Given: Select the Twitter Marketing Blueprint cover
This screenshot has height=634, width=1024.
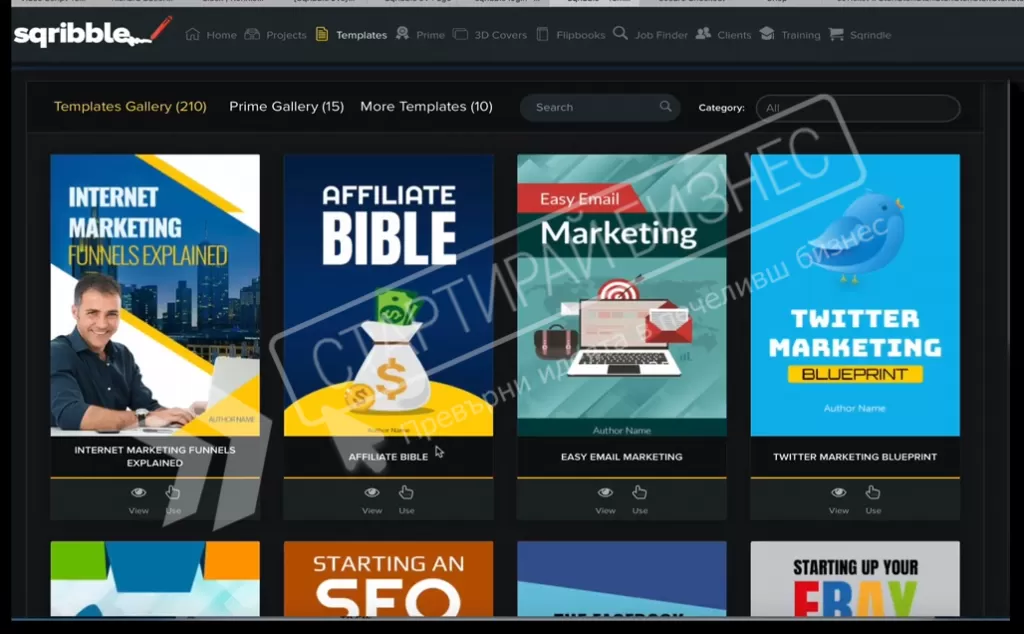Looking at the screenshot, I should (855, 295).
